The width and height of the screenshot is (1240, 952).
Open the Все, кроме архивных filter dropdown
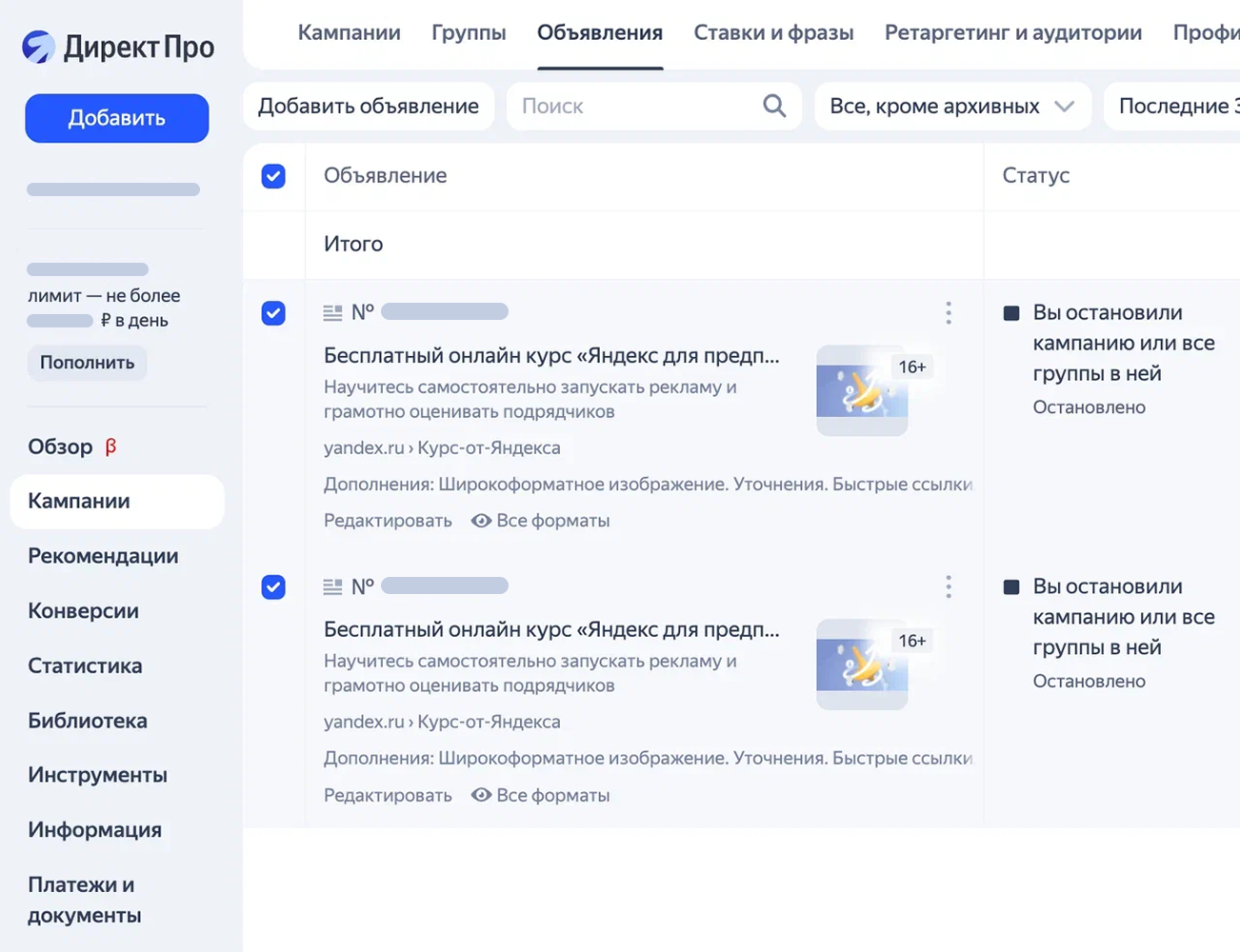[x=952, y=106]
